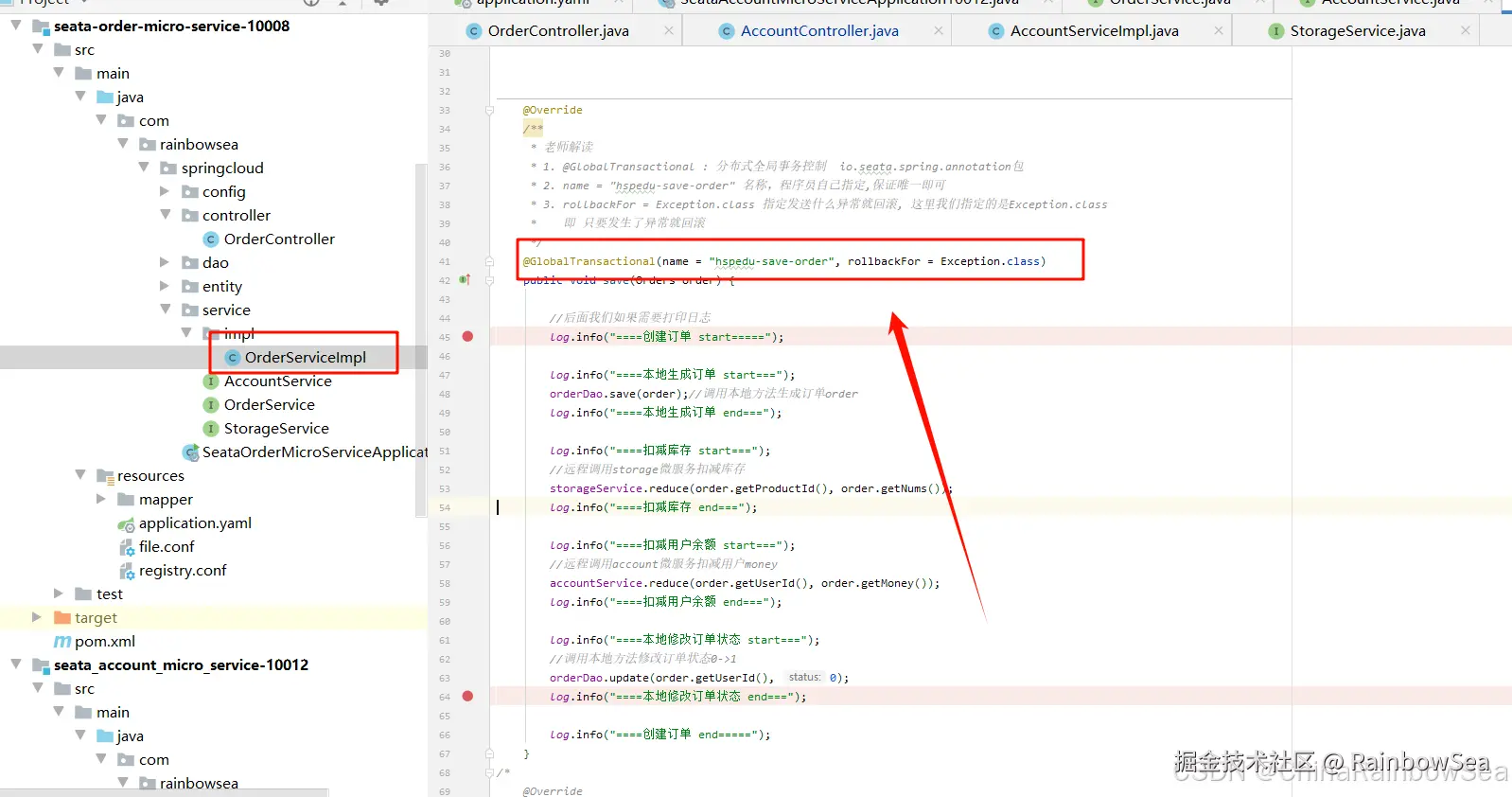Close the OrderController.java tab
Image resolution: width=1512 pixels, height=797 pixels.
tap(669, 31)
